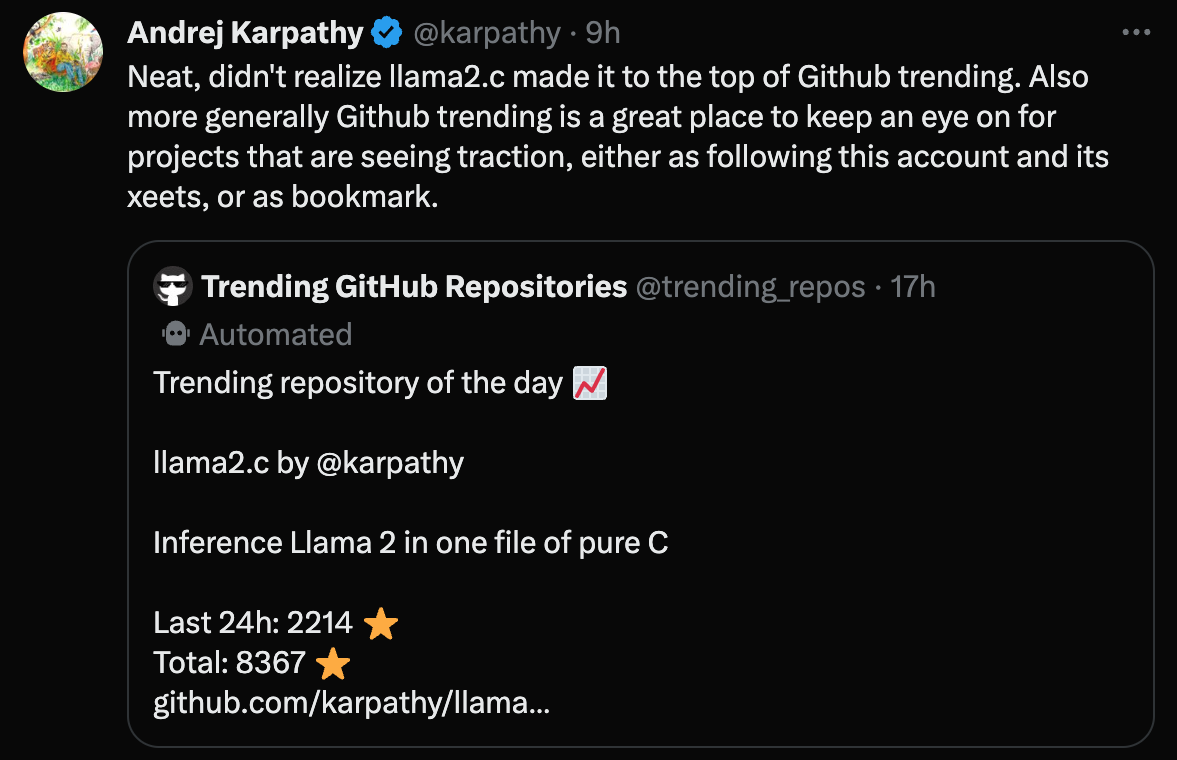Open the 17h quoted tweet timestamp

point(913,287)
